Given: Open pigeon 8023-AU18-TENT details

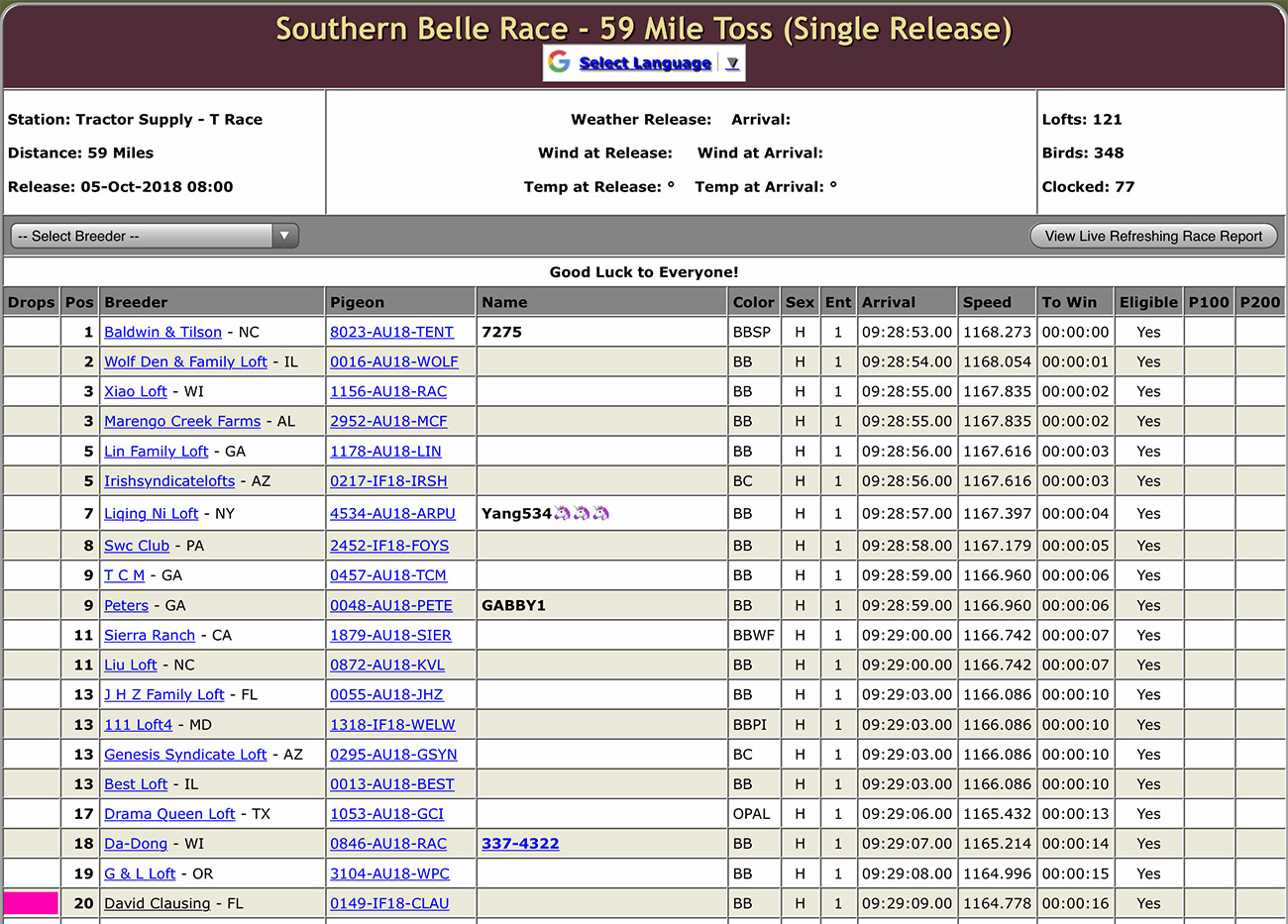Looking at the screenshot, I should pyautogui.click(x=391, y=332).
